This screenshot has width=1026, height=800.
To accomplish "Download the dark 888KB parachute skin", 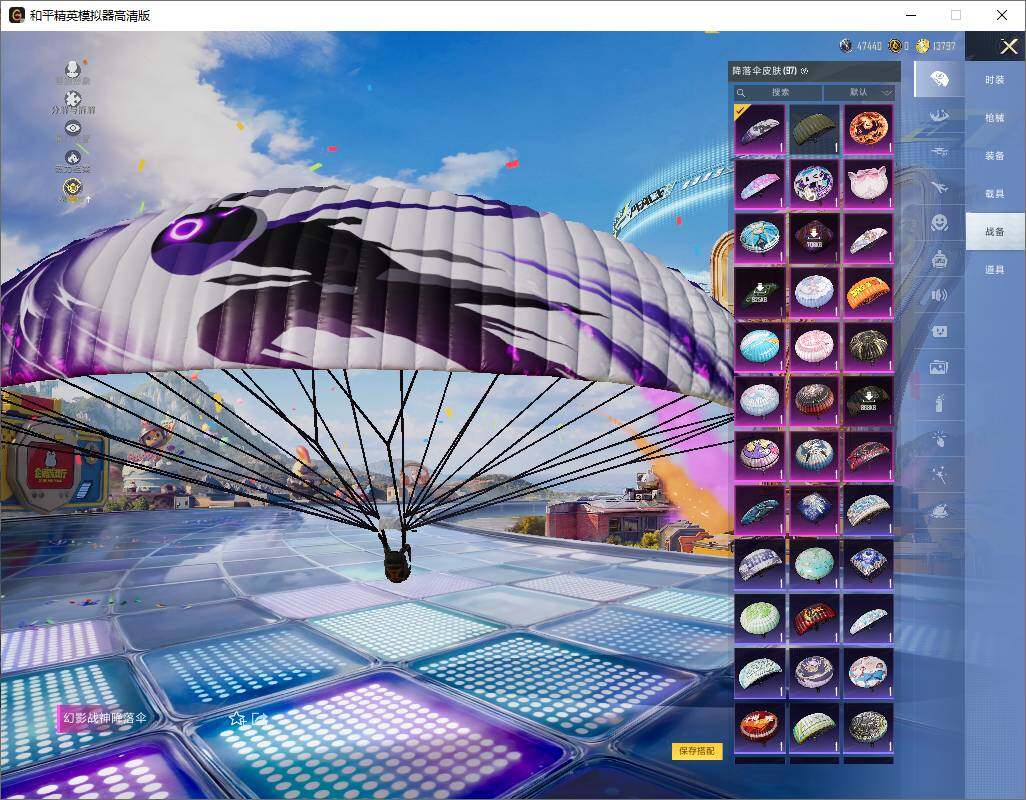I will point(868,400).
